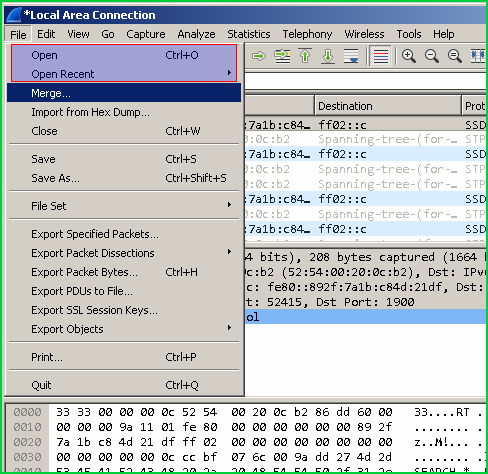Open the Go menu

click(x=108, y=34)
